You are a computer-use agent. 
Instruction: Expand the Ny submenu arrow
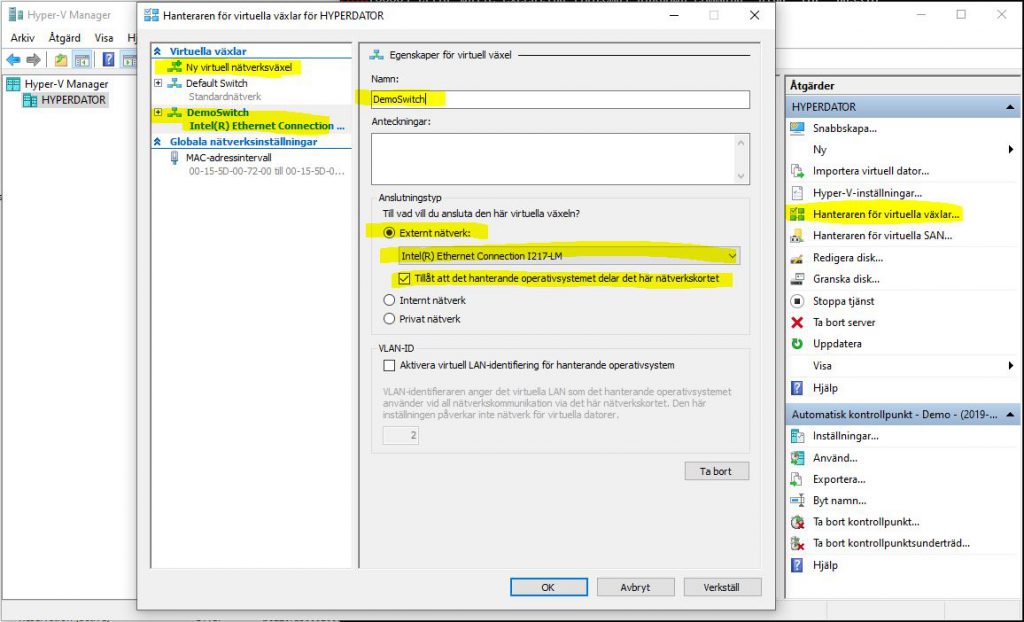(1011, 150)
